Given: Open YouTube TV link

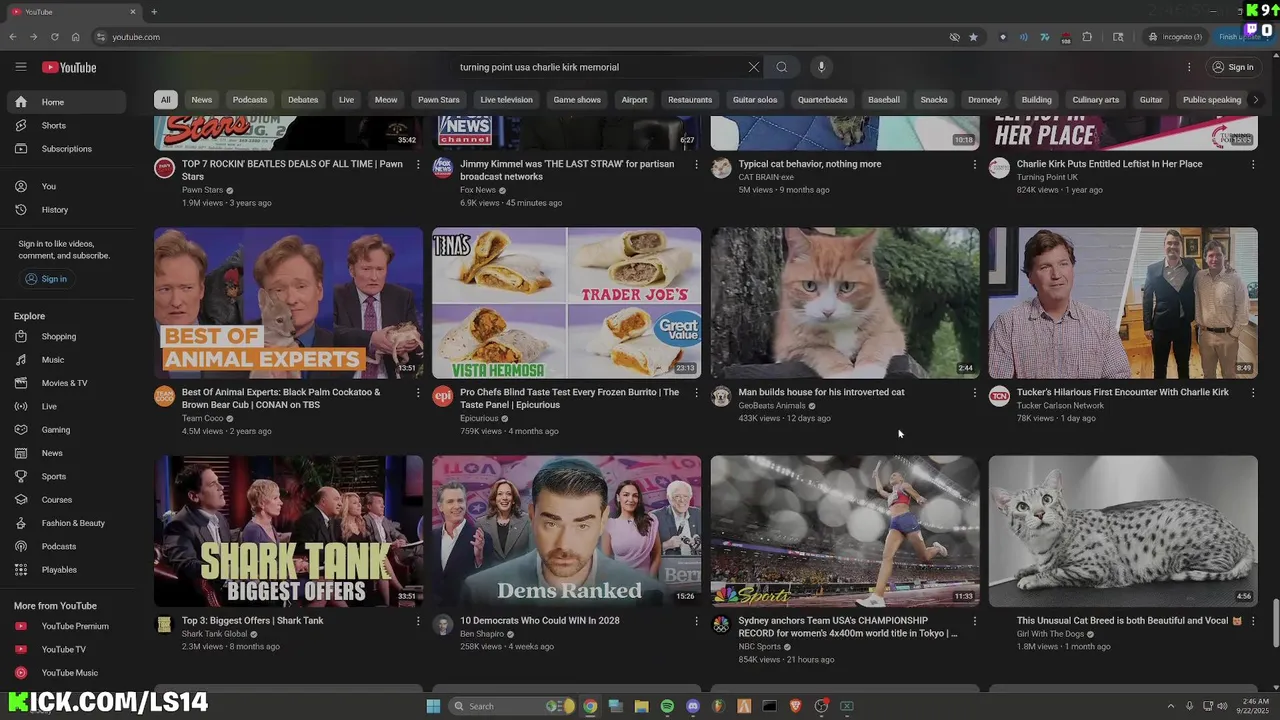Looking at the screenshot, I should pyautogui.click(x=66, y=650).
